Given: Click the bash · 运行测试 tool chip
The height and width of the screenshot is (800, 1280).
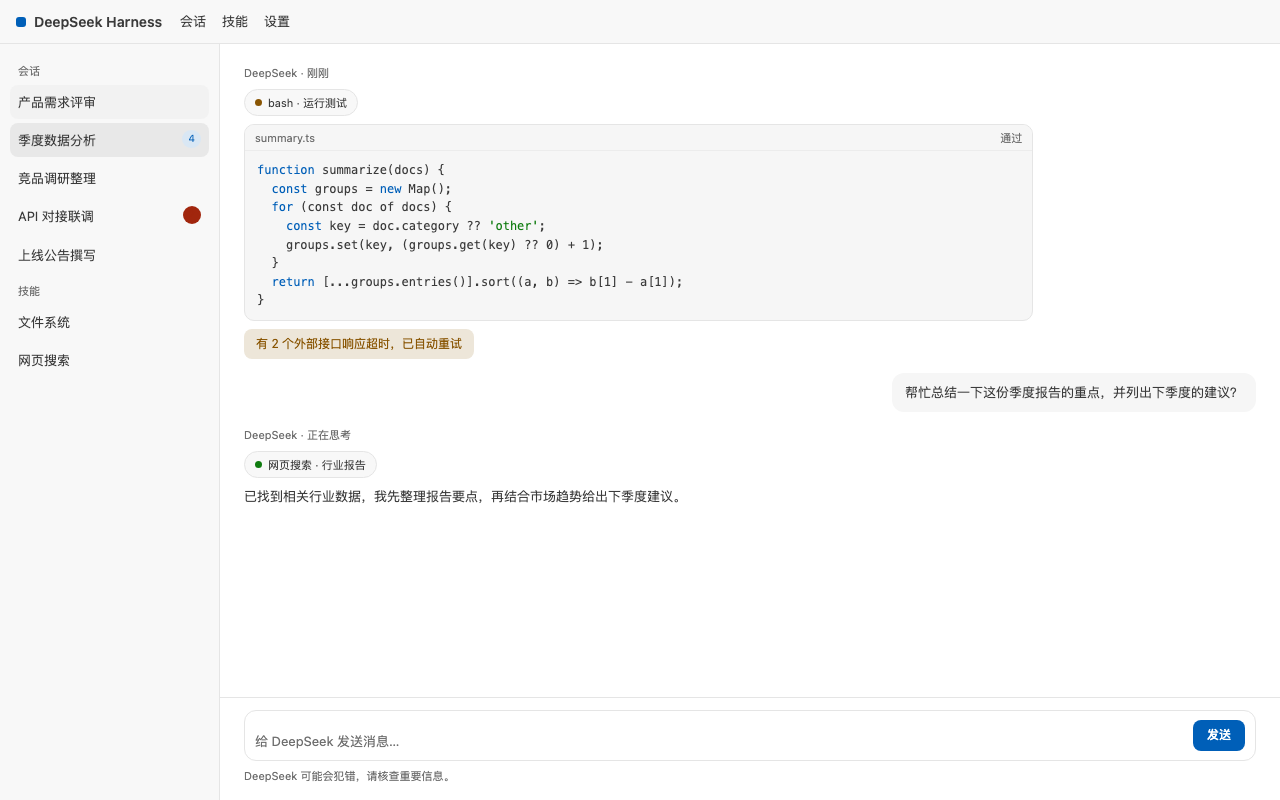Looking at the screenshot, I should (x=301, y=103).
